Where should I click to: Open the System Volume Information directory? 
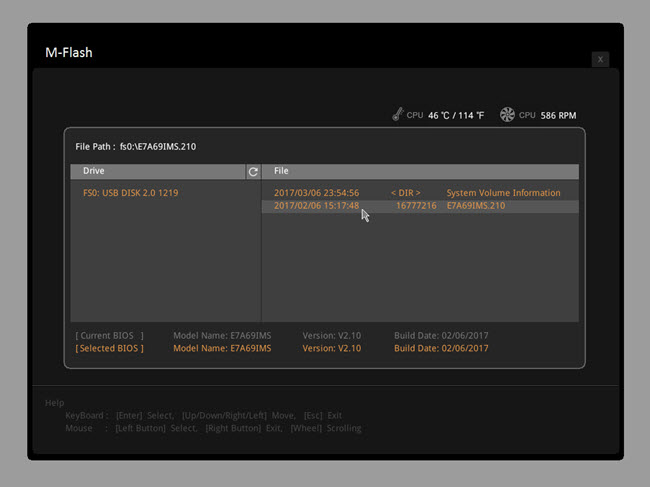coord(503,193)
